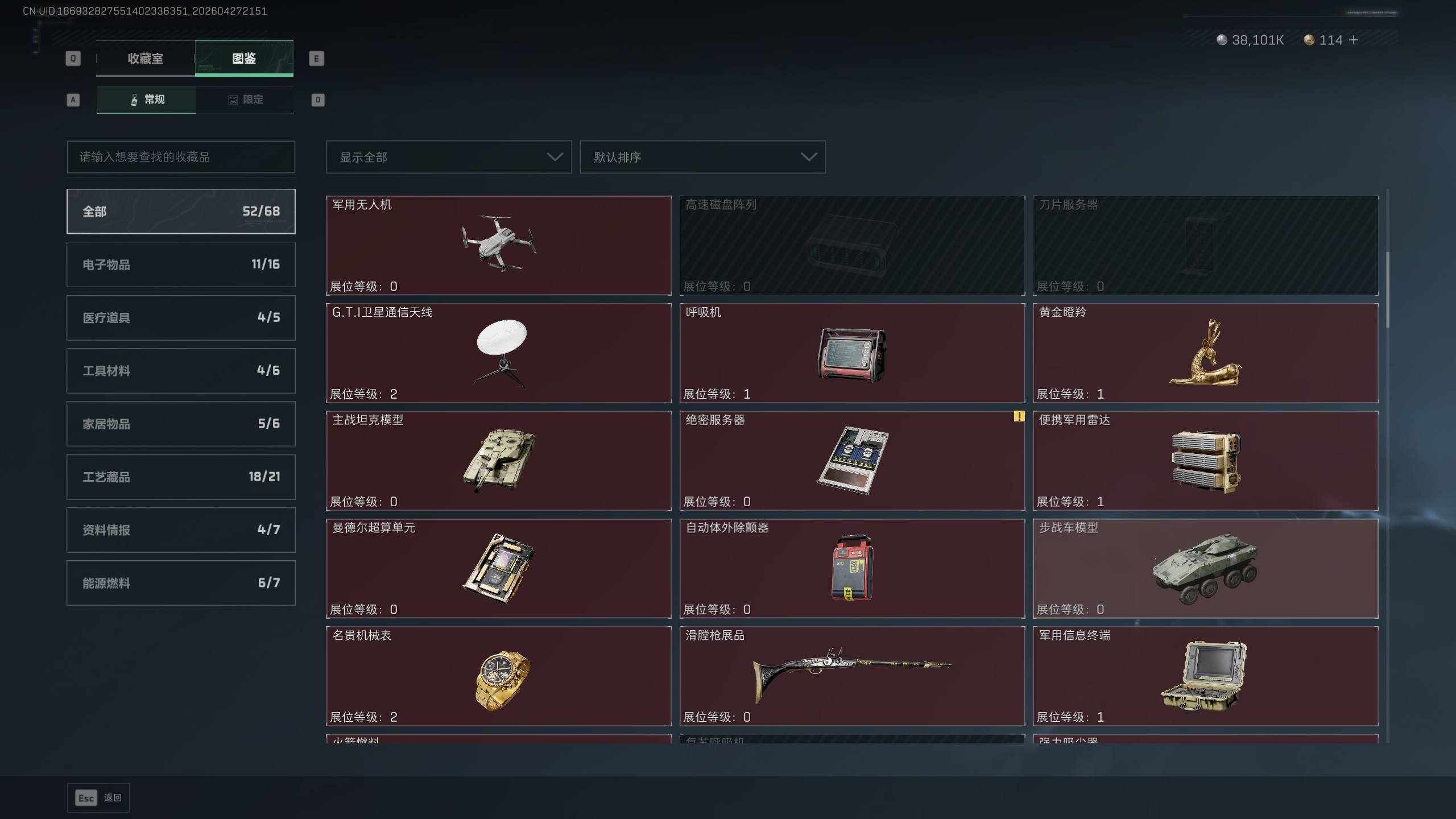Image resolution: width=1456 pixels, height=819 pixels.
Task: Switch to the 收藏室 tab
Action: tap(146, 59)
